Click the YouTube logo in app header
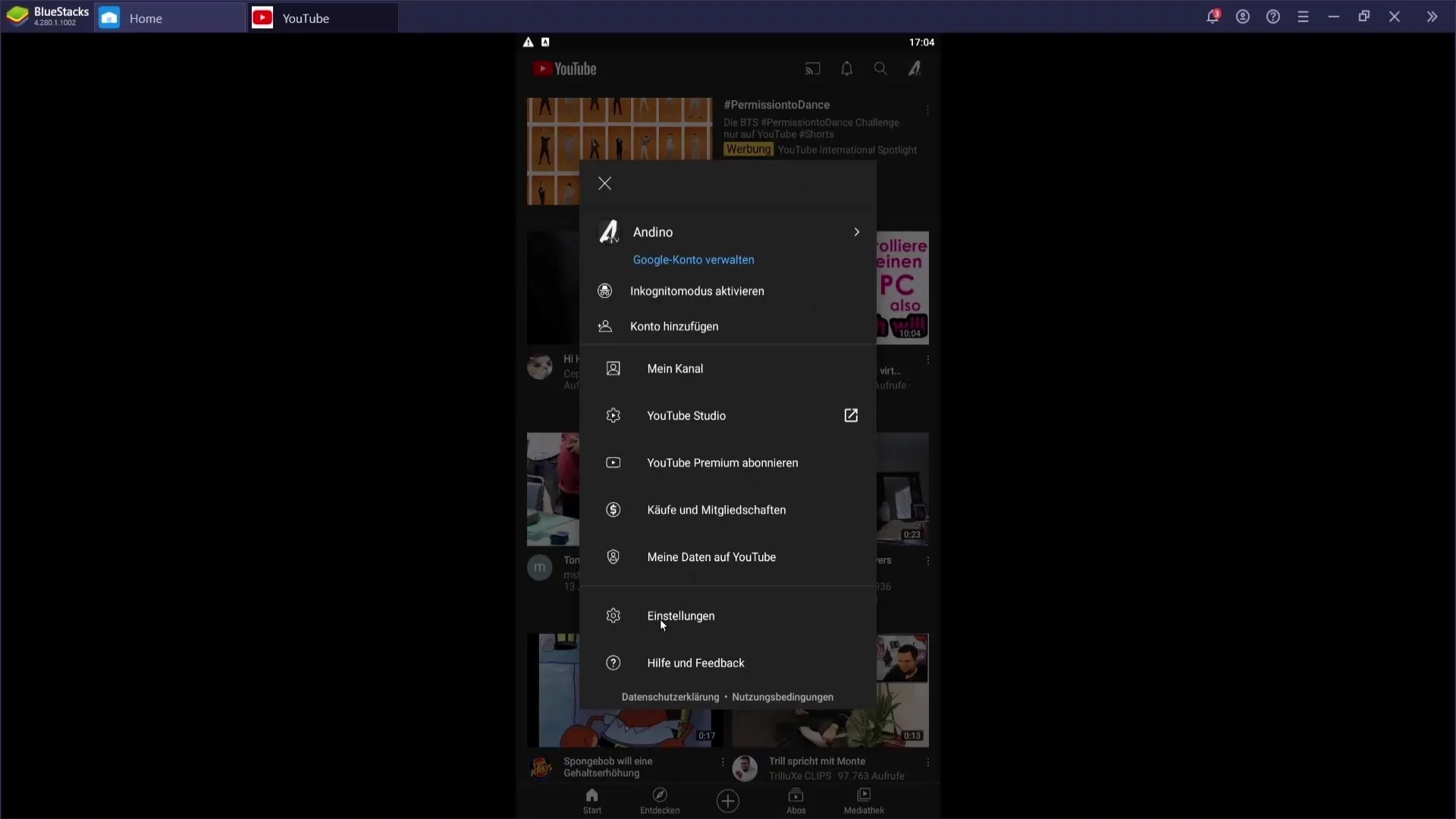This screenshot has height=819, width=1456. pyautogui.click(x=564, y=69)
